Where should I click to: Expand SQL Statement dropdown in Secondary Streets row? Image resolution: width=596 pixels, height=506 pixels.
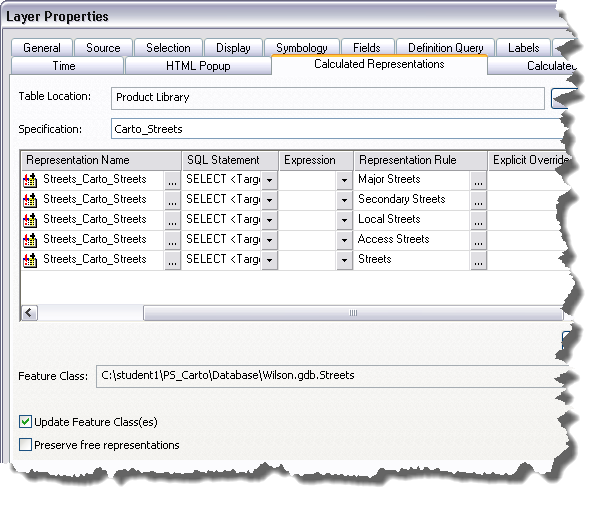(269, 201)
